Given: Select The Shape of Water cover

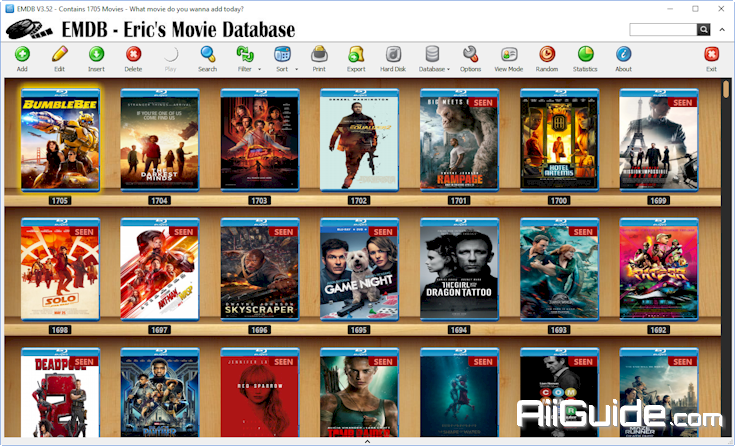Looking at the screenshot, I should tap(459, 393).
